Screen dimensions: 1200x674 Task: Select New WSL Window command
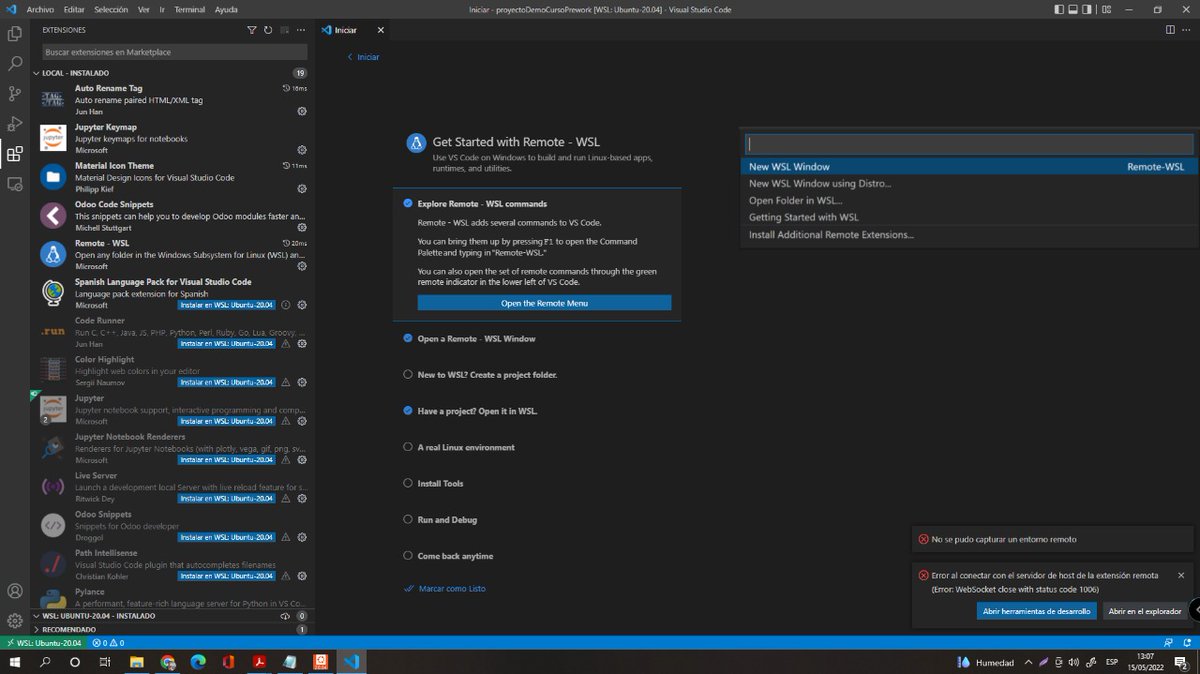pyautogui.click(x=968, y=167)
